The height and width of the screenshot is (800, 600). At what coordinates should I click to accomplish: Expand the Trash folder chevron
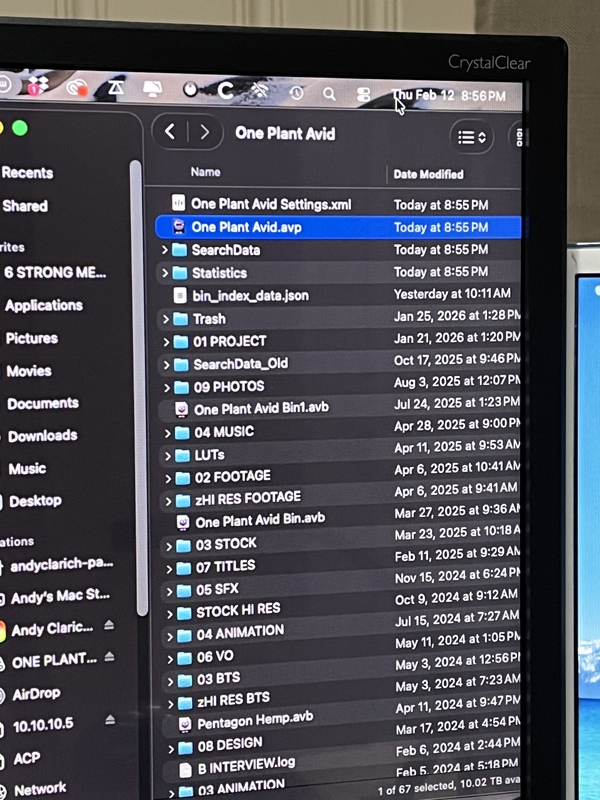[165, 319]
